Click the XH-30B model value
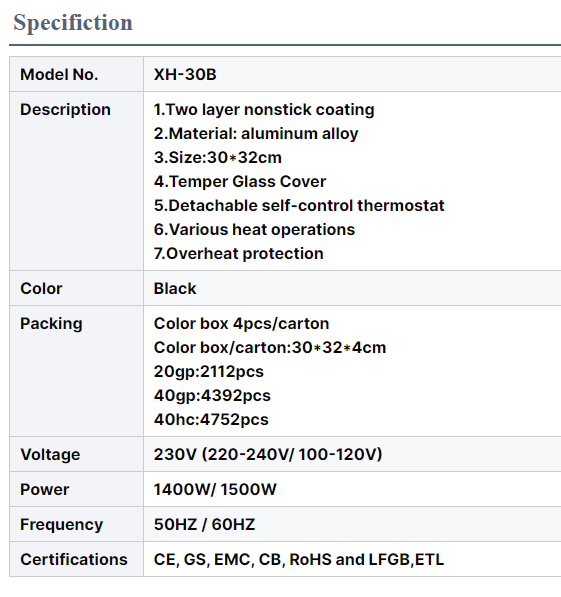Viewport: 561px width, 597px height. pos(185,74)
